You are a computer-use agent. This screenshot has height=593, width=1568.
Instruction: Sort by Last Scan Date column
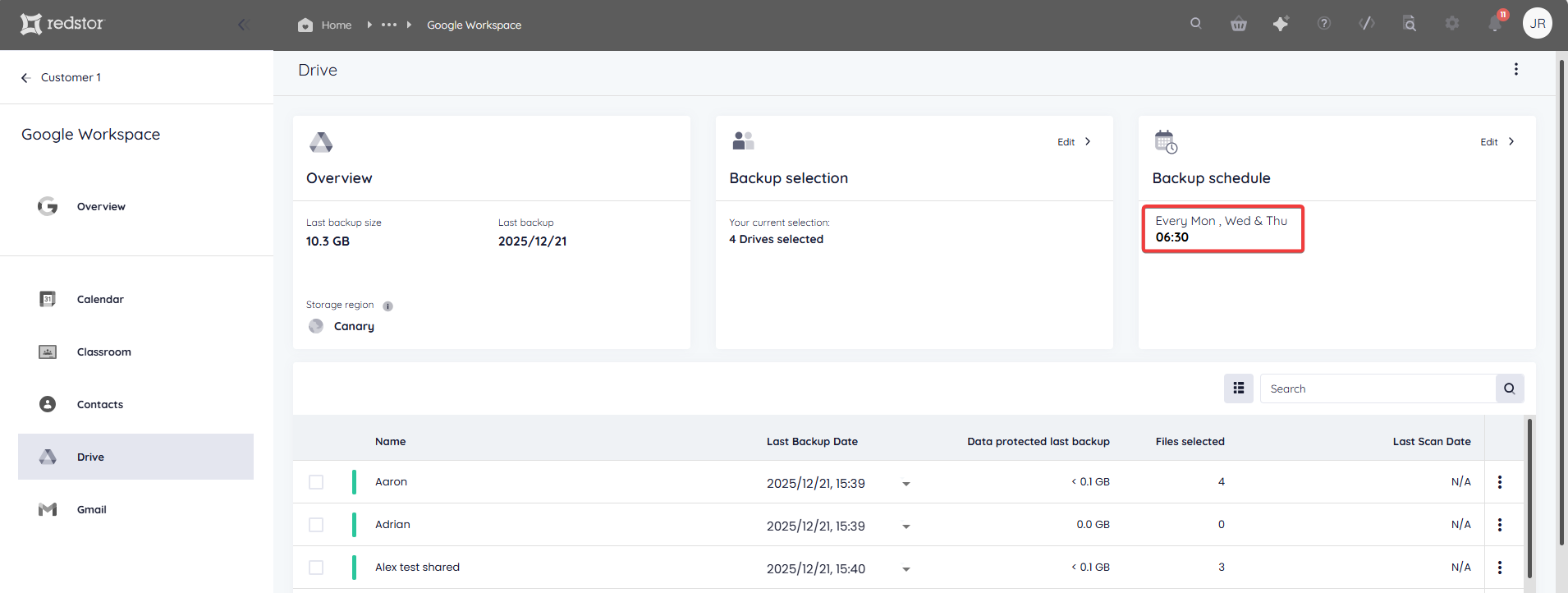pyautogui.click(x=1432, y=441)
